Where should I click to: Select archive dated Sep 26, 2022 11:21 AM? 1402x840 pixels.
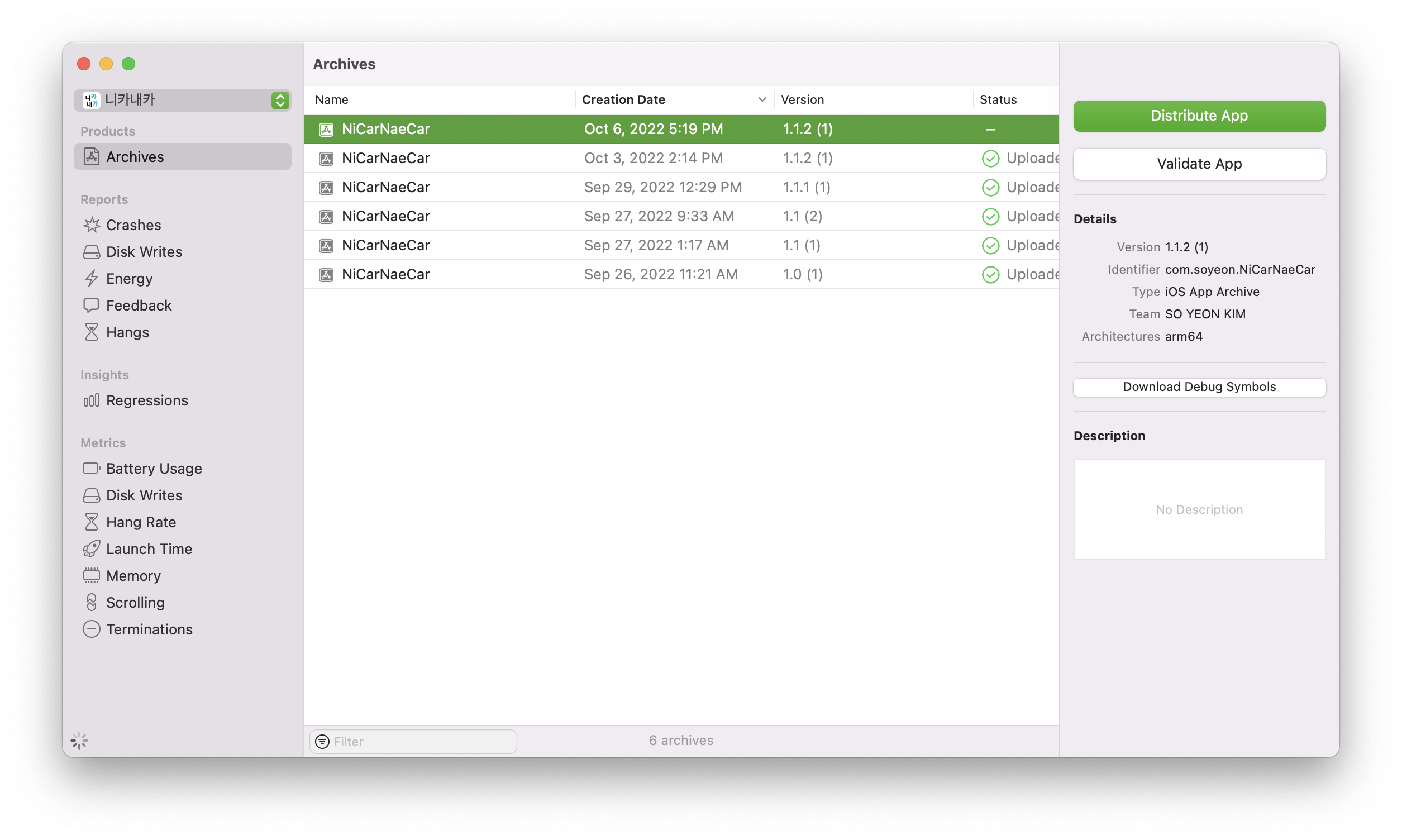681,275
